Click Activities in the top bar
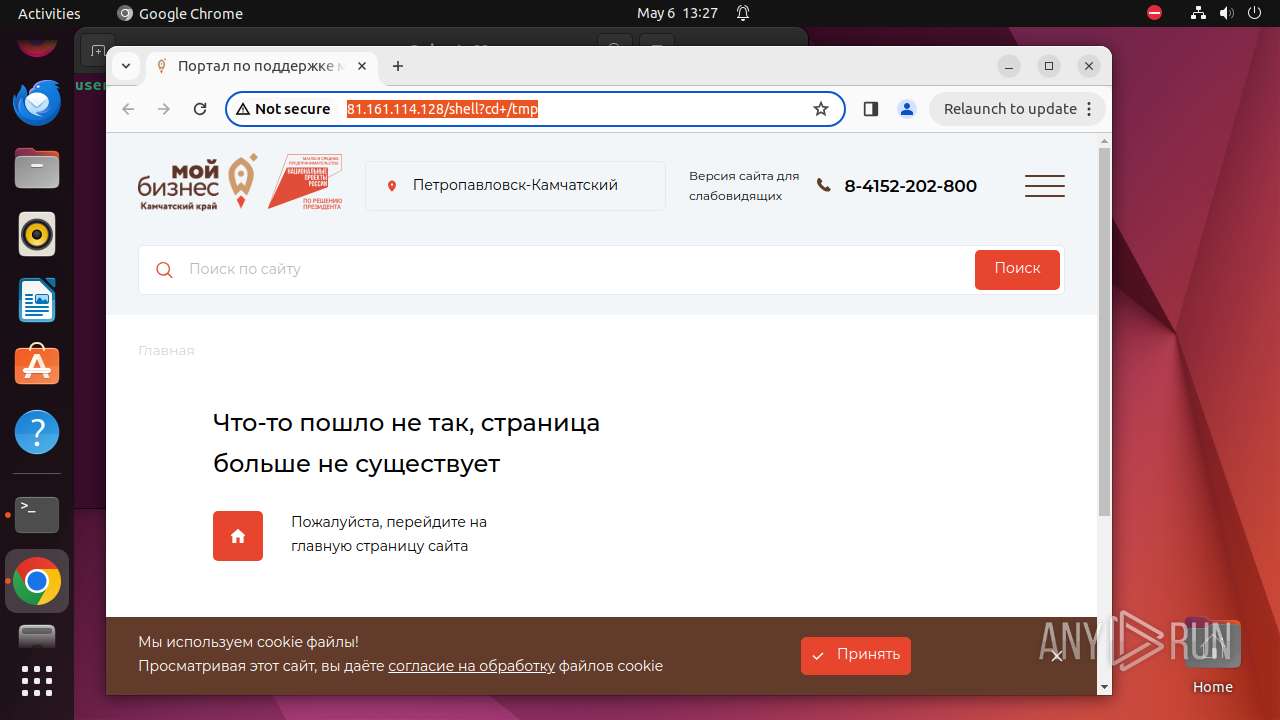1280x720 pixels. pos(49,13)
